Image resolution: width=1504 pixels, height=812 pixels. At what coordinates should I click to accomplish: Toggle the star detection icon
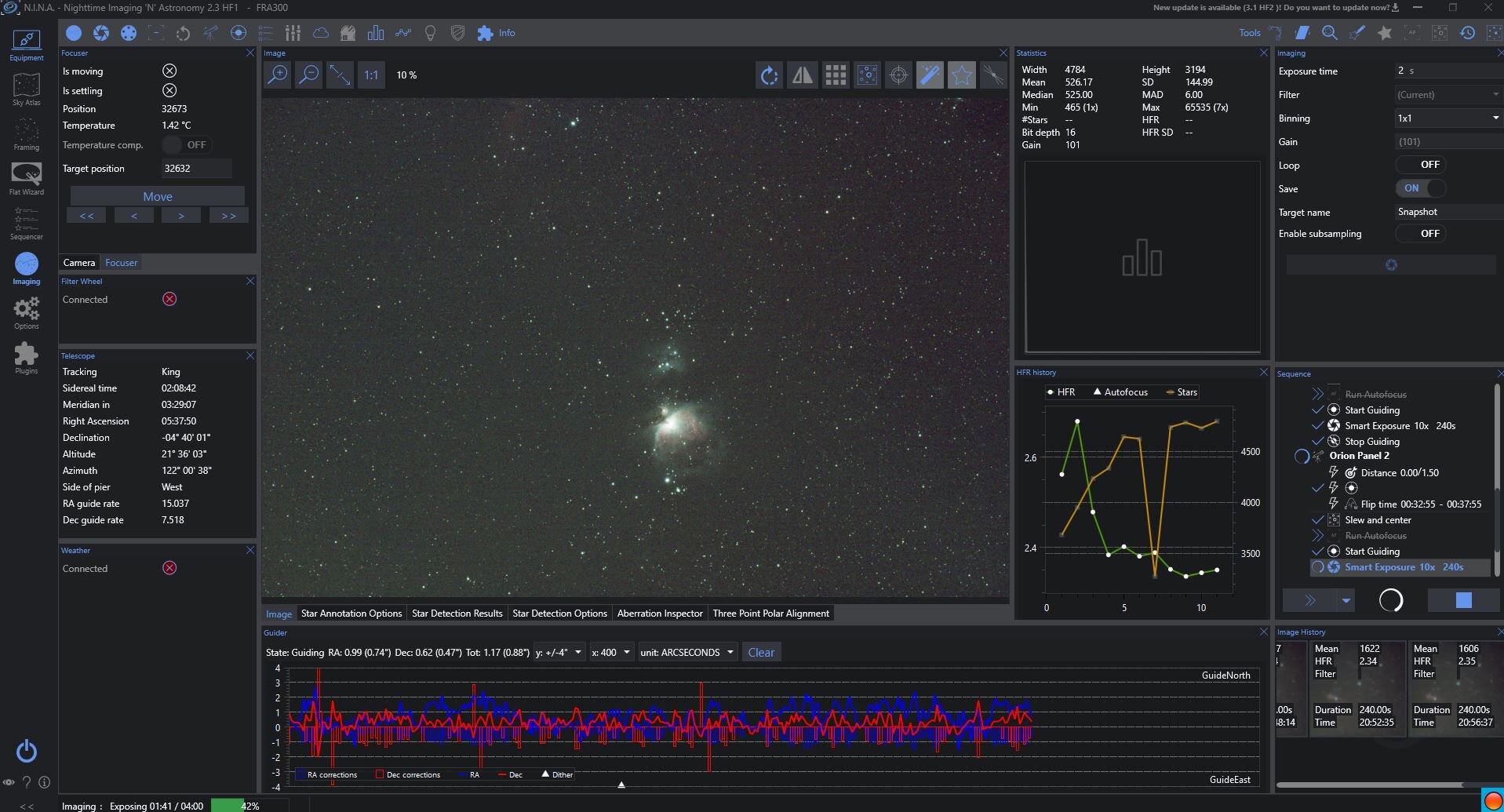point(961,75)
